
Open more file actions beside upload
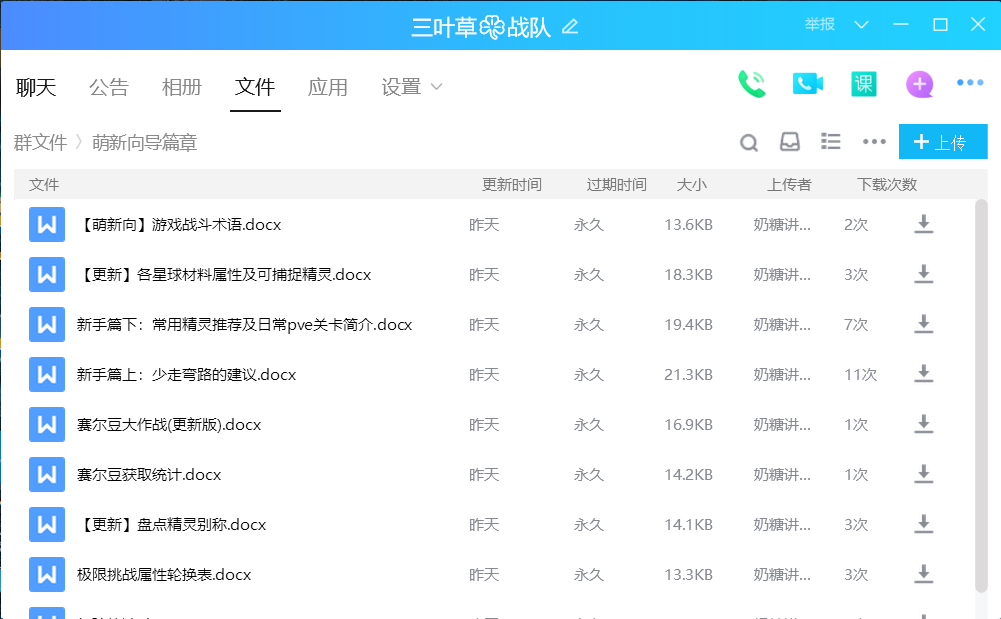874,142
